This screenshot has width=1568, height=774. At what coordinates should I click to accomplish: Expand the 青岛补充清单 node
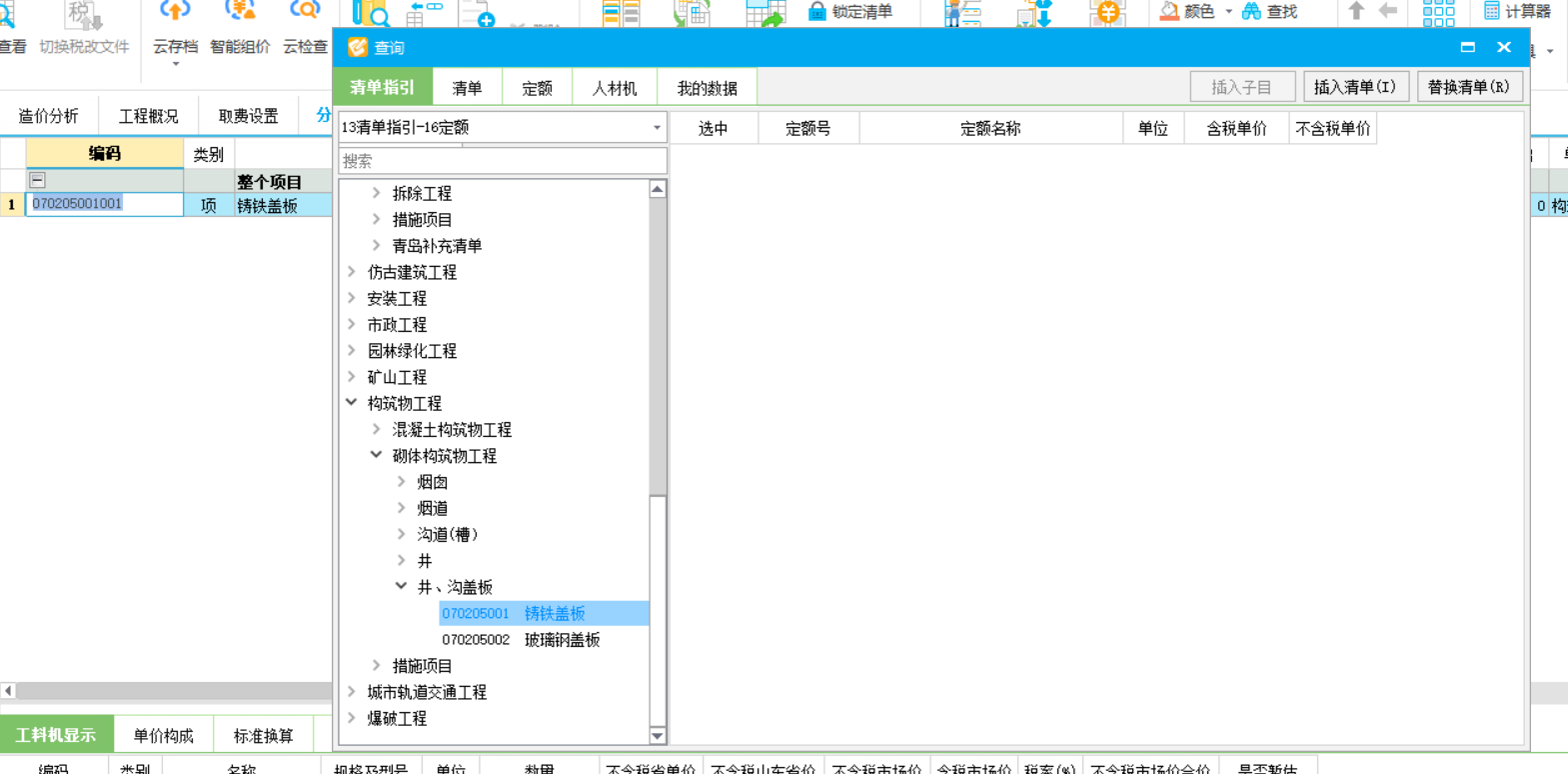click(x=377, y=245)
